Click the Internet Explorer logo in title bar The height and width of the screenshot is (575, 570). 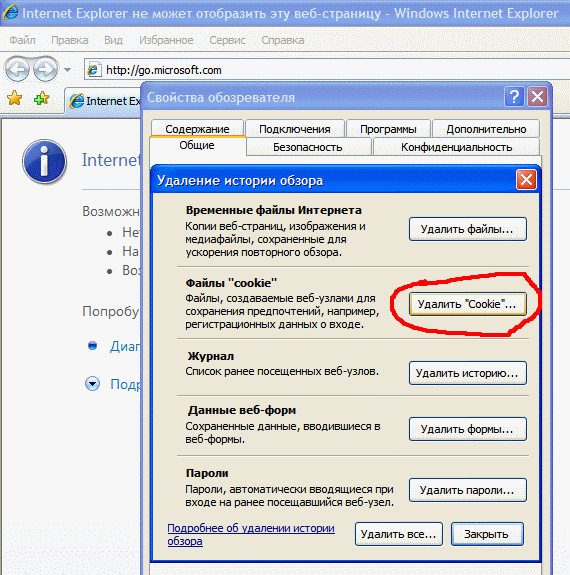[x=10, y=12]
